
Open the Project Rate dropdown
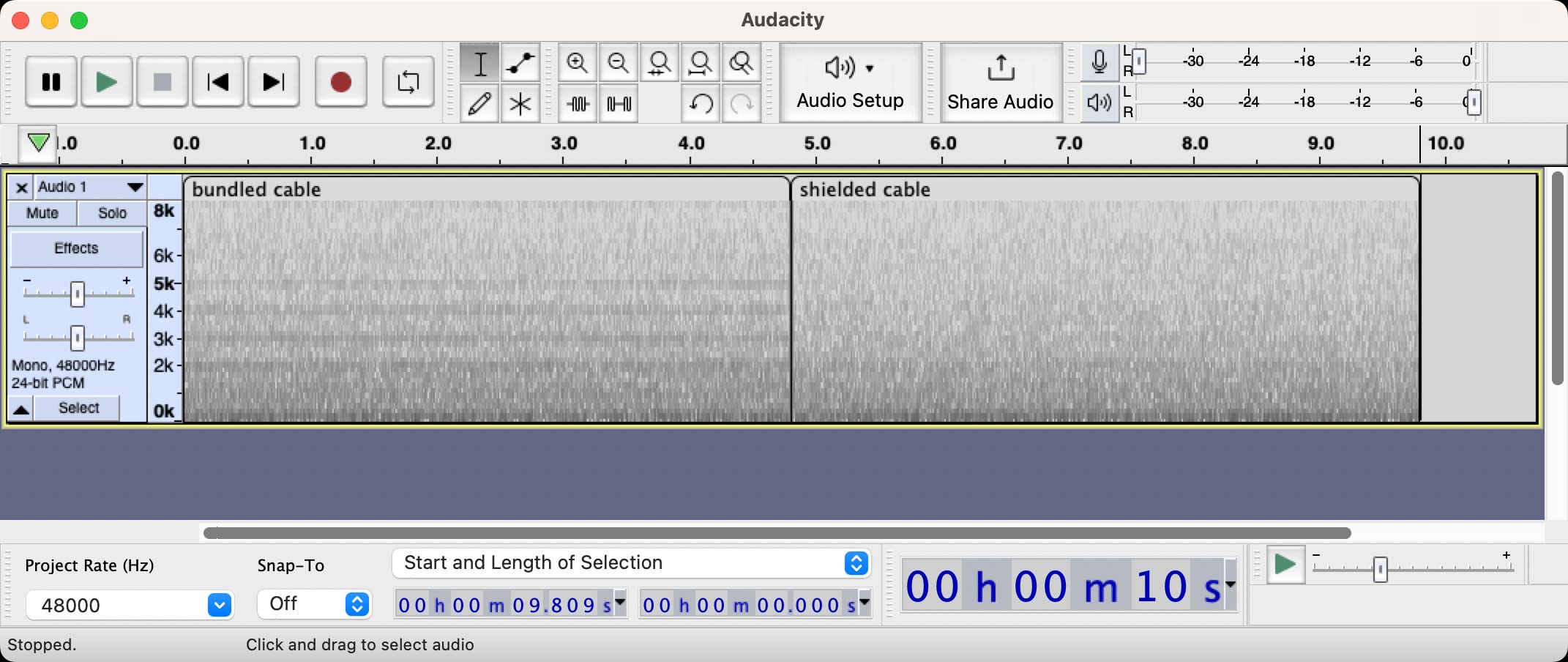pos(130,606)
